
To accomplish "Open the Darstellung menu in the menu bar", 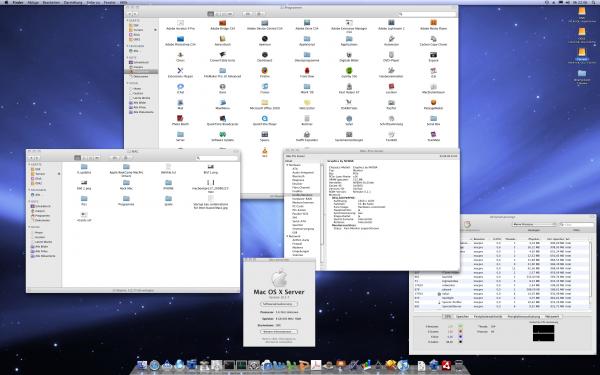I will [x=73, y=2].
